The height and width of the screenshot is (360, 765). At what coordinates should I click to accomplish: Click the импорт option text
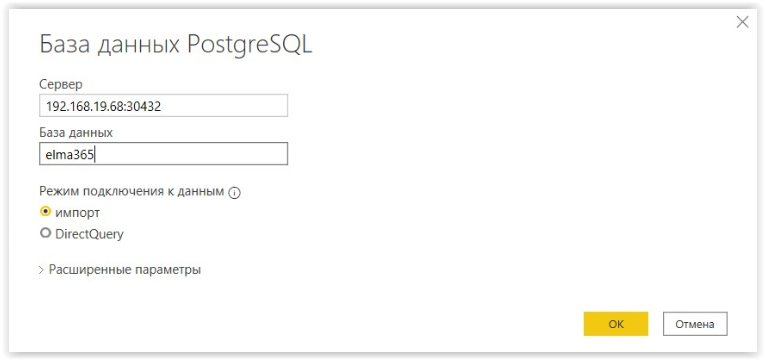78,213
